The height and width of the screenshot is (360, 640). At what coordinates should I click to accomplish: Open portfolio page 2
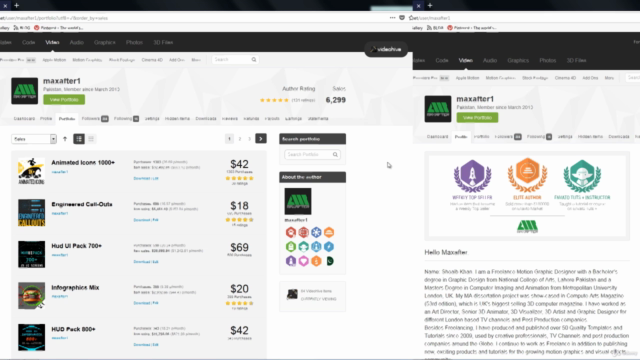coord(240,139)
